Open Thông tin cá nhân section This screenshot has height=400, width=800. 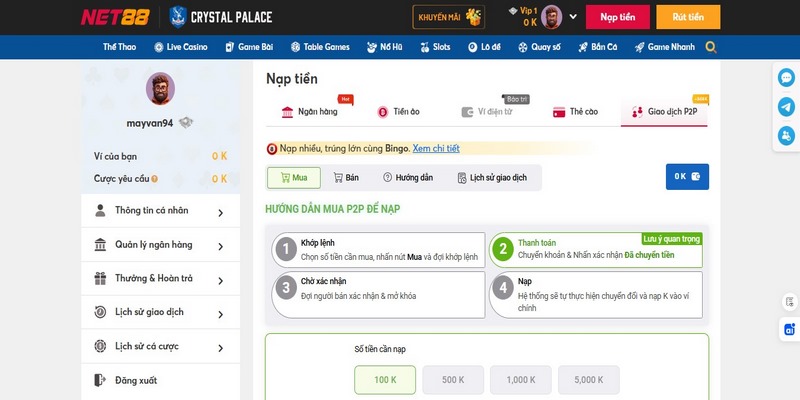[x=160, y=211]
